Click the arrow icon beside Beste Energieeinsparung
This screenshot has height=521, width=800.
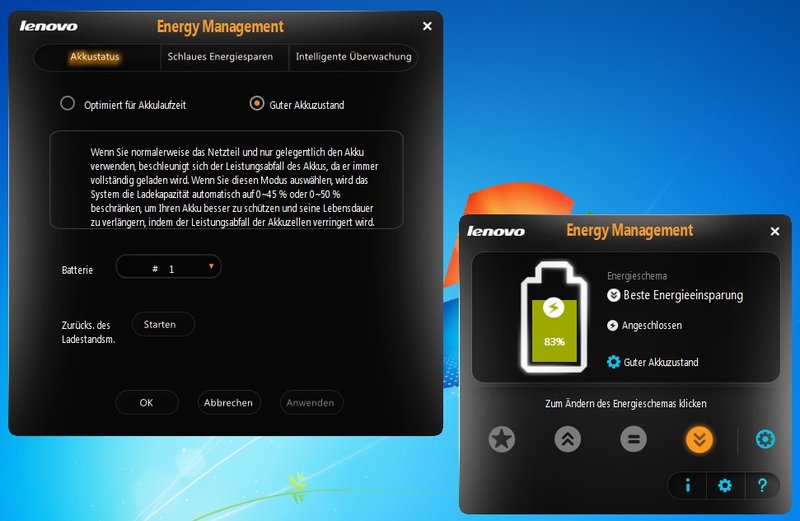point(613,295)
